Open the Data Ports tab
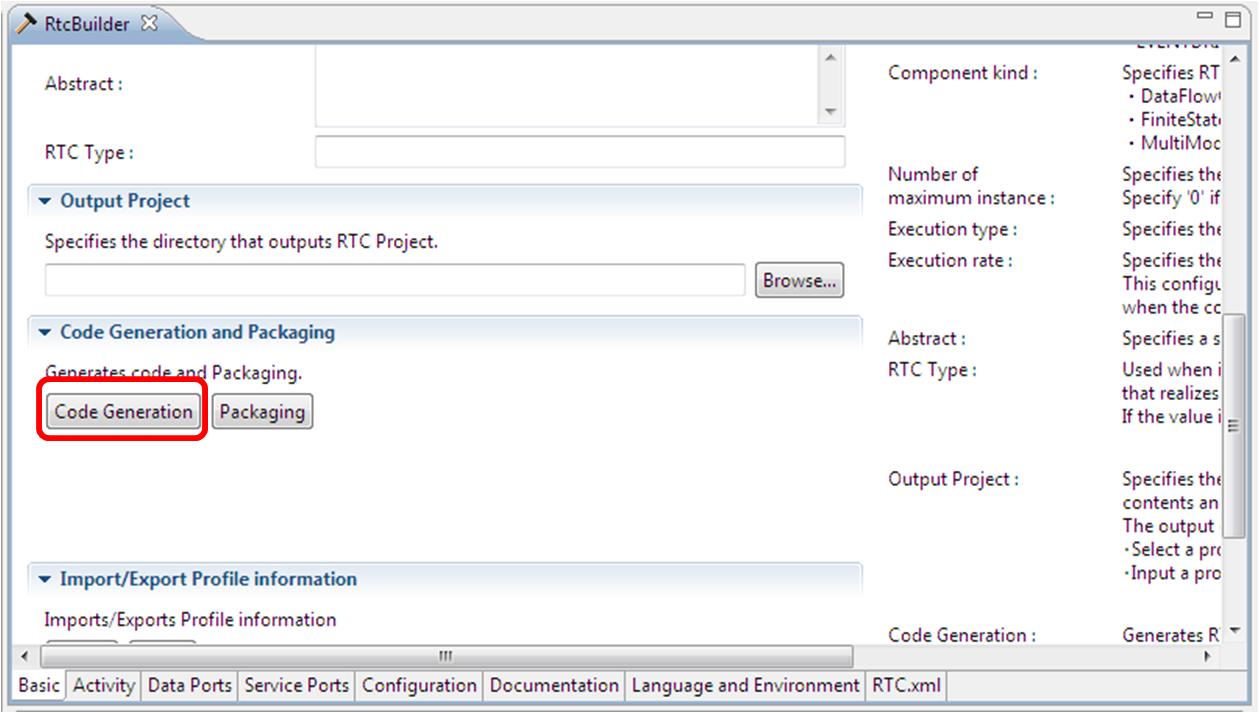Viewport: 1259px width, 713px height. pos(189,686)
